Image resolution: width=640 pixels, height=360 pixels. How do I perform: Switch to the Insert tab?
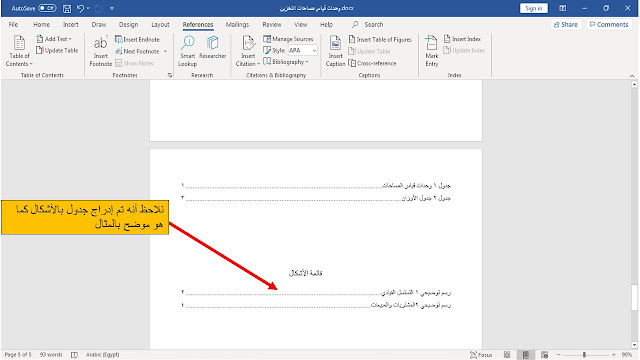[x=71, y=24]
